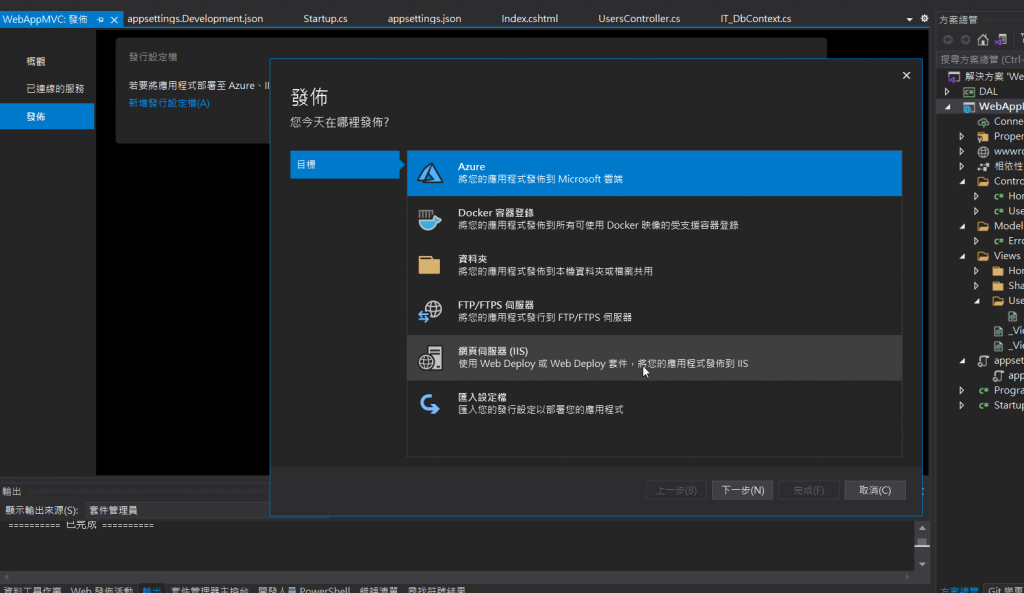The height and width of the screenshot is (593, 1024).
Task: Click the 搜尋方案總管 search field
Action: pos(981,59)
